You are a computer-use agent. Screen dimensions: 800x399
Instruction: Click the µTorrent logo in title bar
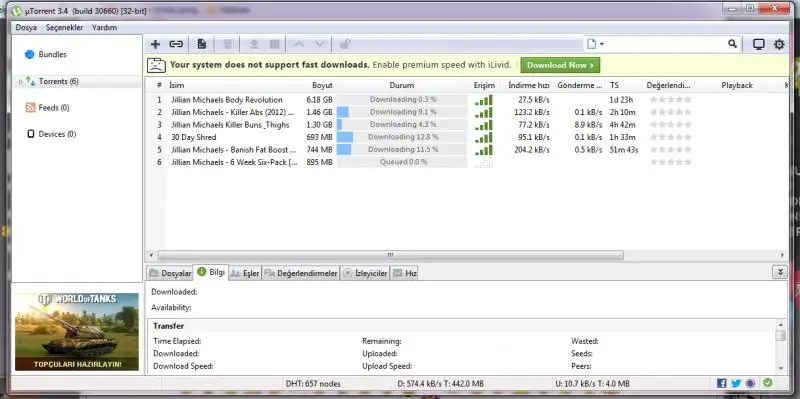[x=17, y=10]
